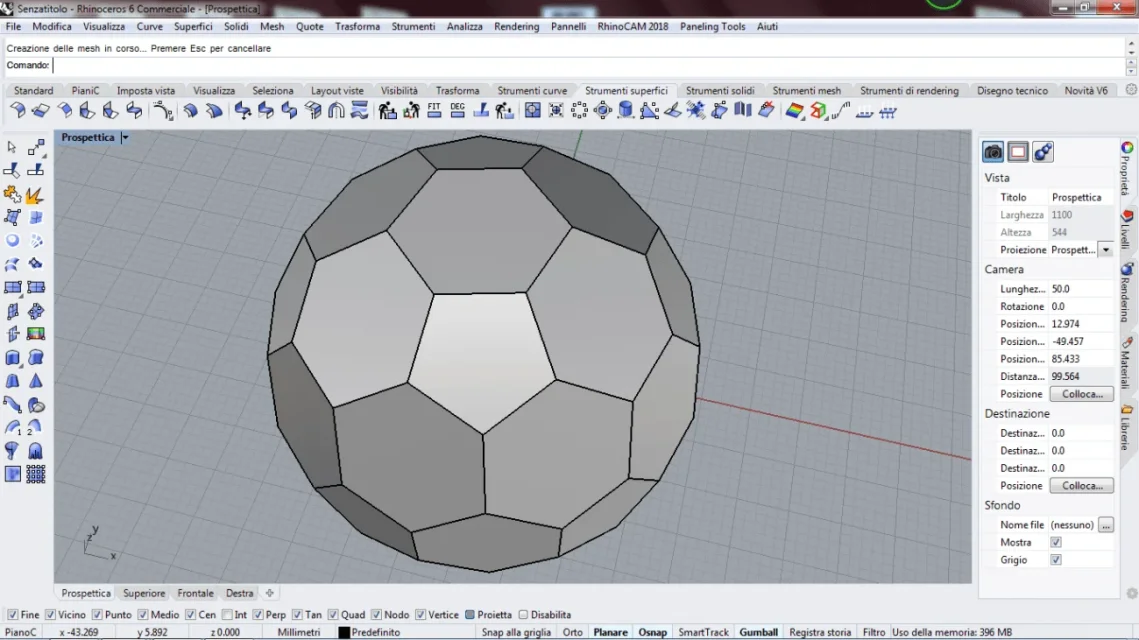Click the FIT surface tool icon
Image resolution: width=1139 pixels, height=640 pixels.
[434, 110]
